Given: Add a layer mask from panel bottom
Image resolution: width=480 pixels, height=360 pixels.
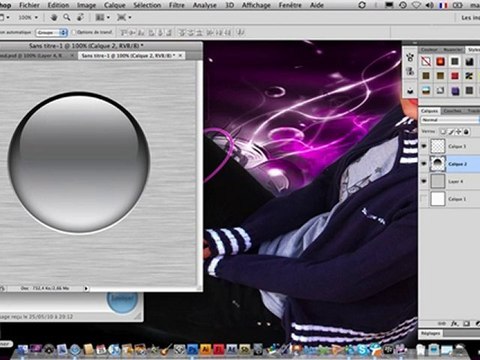Looking at the screenshot, I should [467, 323].
